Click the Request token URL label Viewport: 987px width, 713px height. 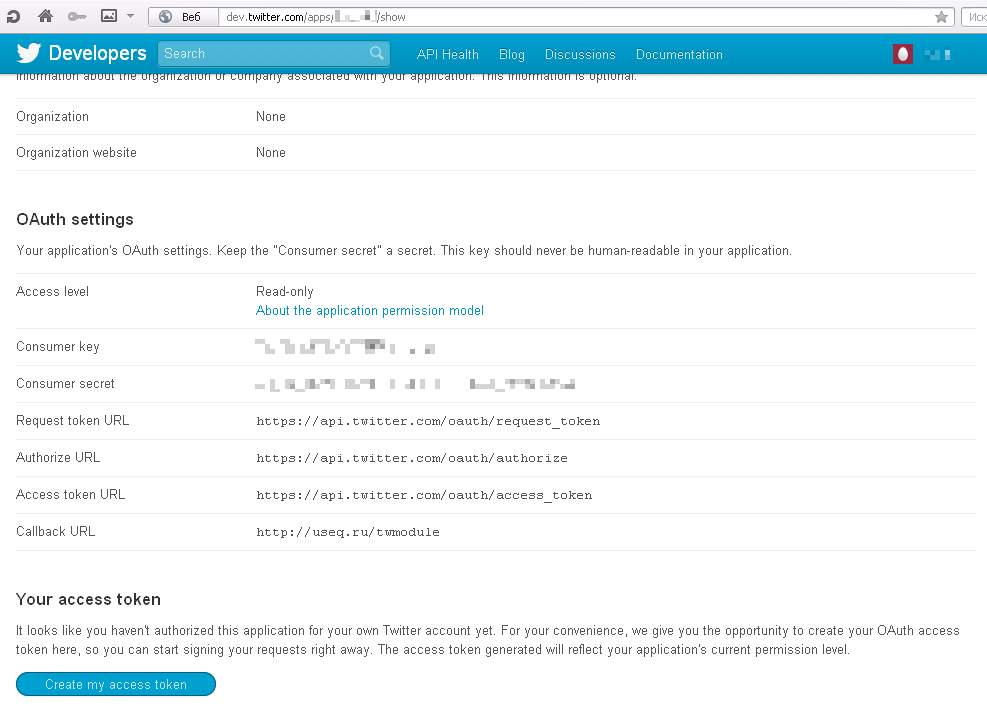pyautogui.click(x=72, y=420)
